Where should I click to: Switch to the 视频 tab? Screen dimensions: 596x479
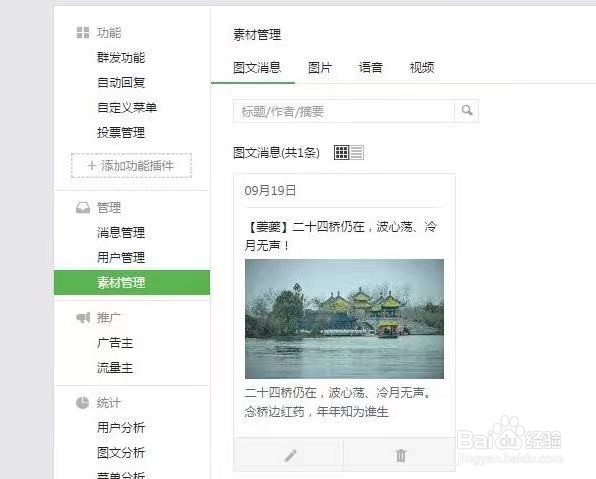tap(422, 68)
